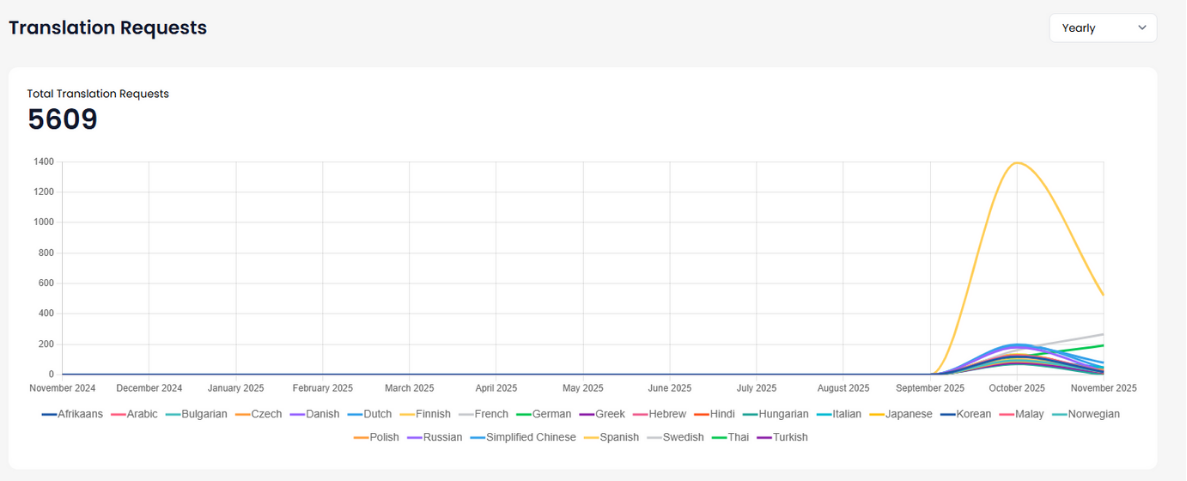Click the February 2025 axis label
The width and height of the screenshot is (1187, 481).
click(322, 388)
